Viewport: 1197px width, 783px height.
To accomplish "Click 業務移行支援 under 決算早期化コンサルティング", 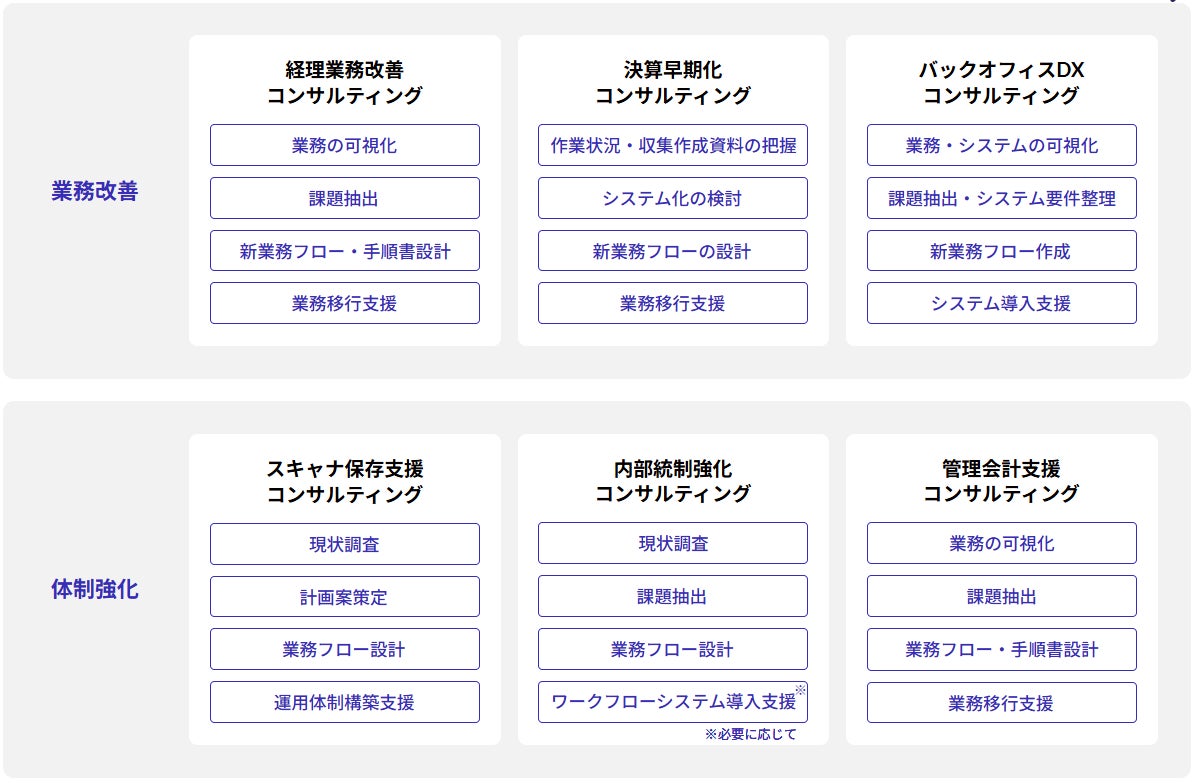I will pos(672,303).
